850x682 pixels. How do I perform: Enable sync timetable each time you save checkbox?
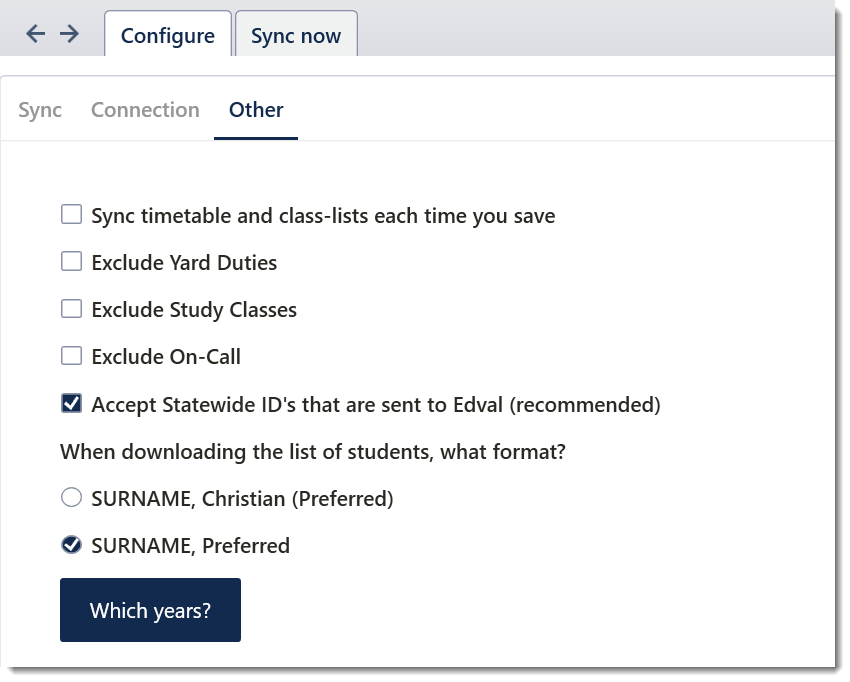71,215
